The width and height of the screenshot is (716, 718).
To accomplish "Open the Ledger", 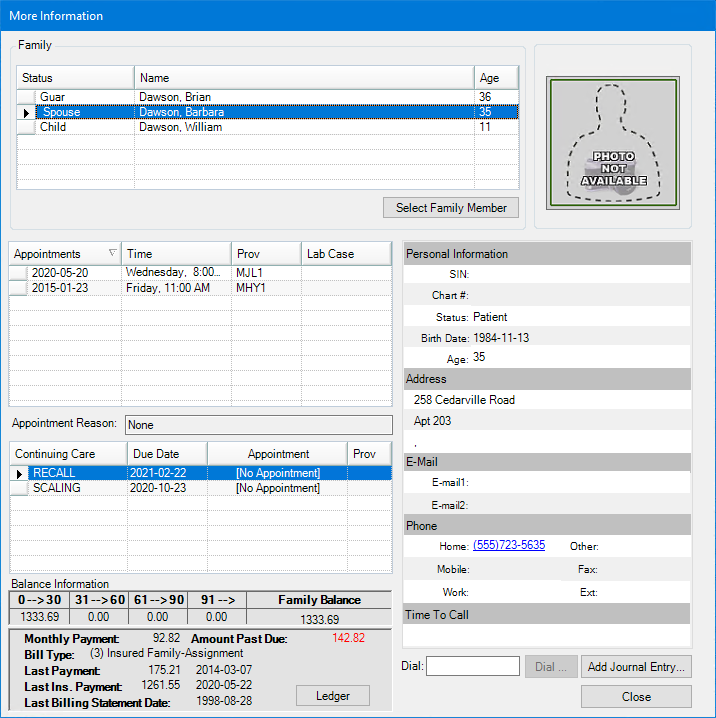I will coord(333,695).
